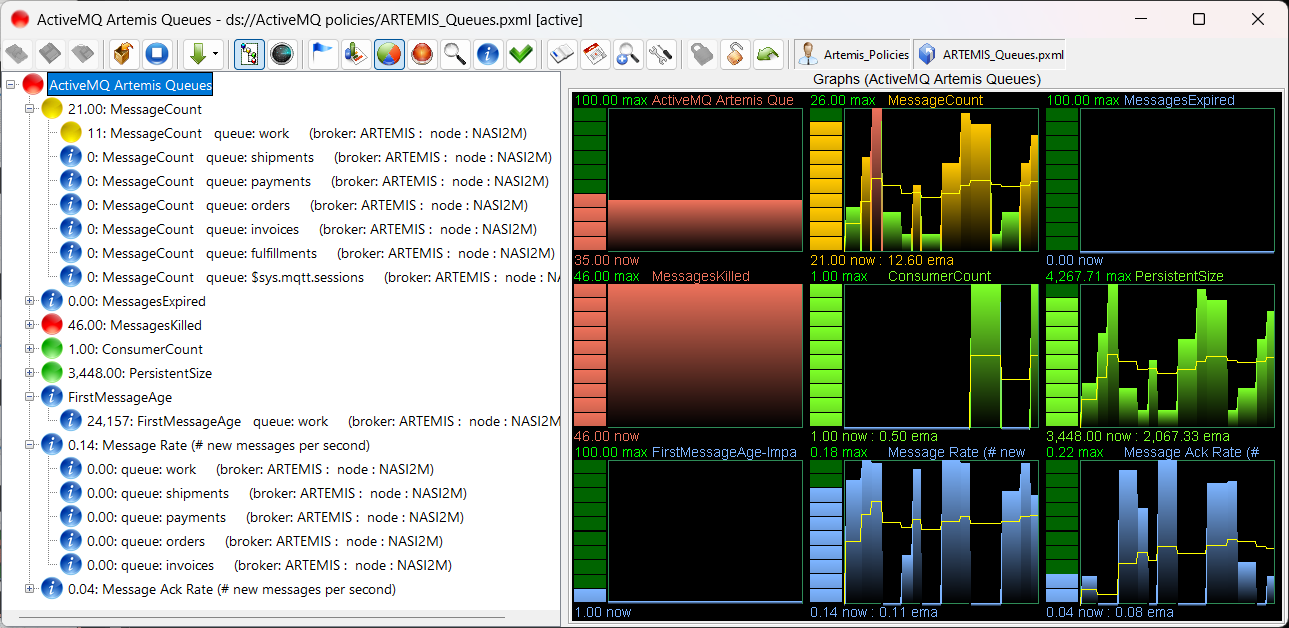
Task: Select the MessageCount queue: shipments row
Action: 319,157
